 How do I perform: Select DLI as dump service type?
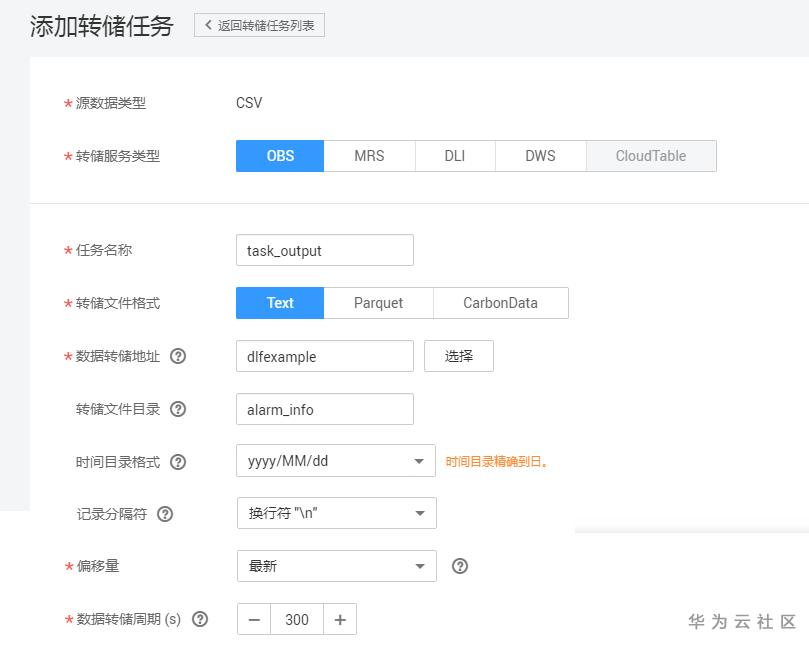[x=455, y=156]
